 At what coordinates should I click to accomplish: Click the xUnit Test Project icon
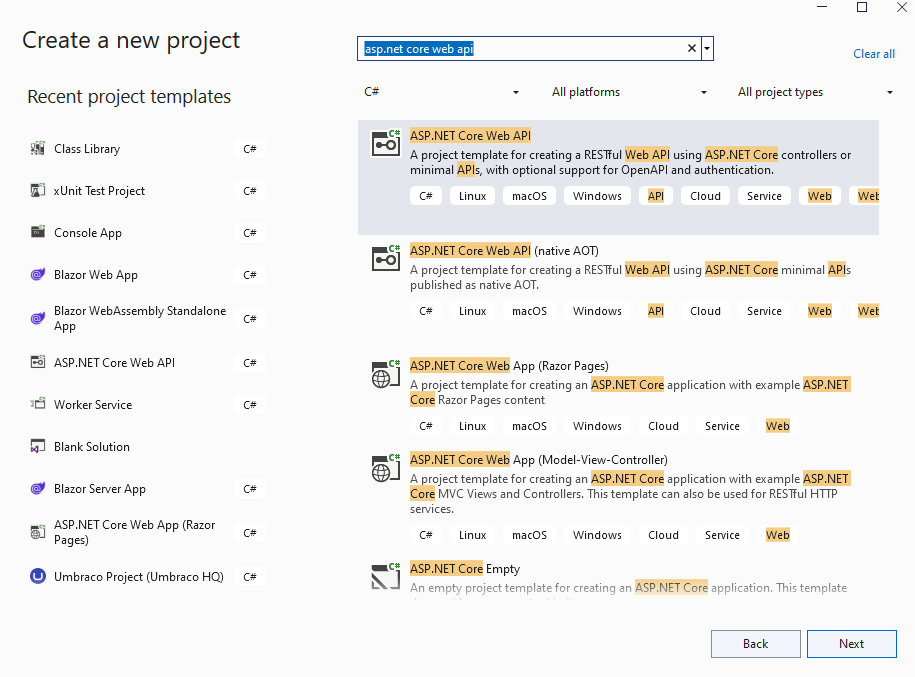(x=38, y=191)
